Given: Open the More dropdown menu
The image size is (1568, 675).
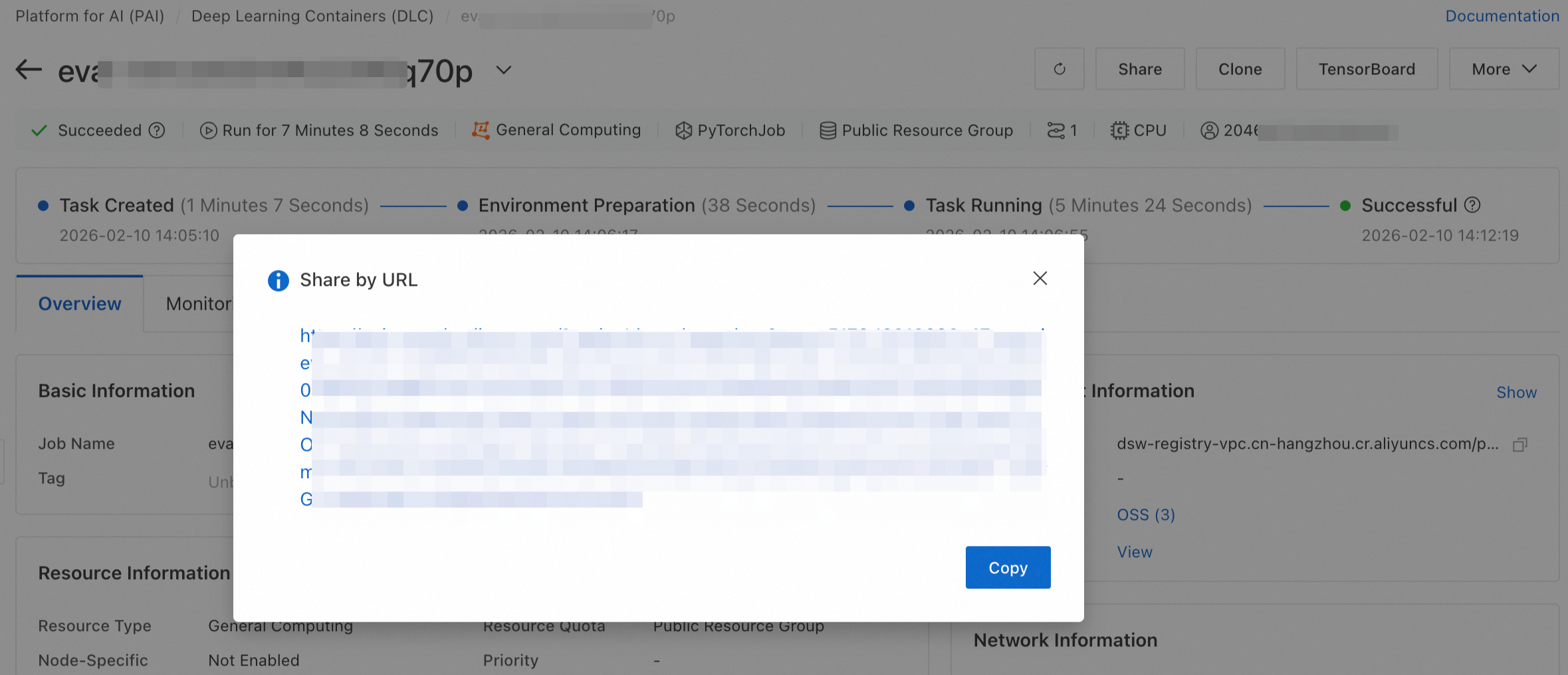Looking at the screenshot, I should point(1504,69).
